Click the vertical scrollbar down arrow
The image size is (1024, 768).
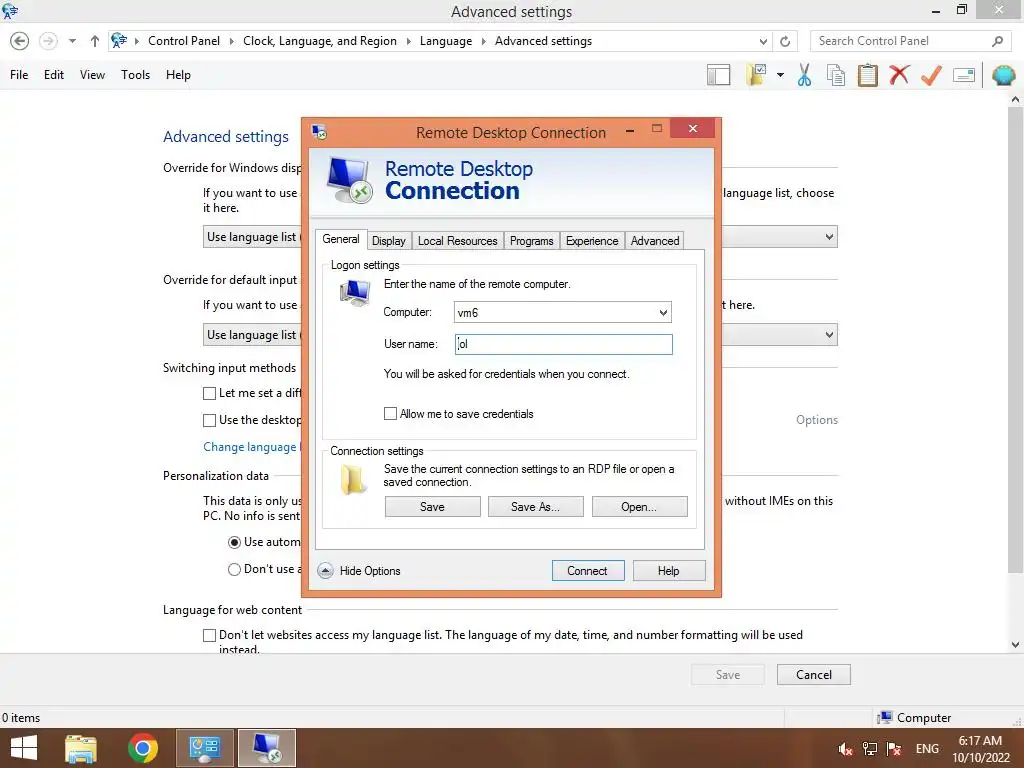coord(1016,645)
